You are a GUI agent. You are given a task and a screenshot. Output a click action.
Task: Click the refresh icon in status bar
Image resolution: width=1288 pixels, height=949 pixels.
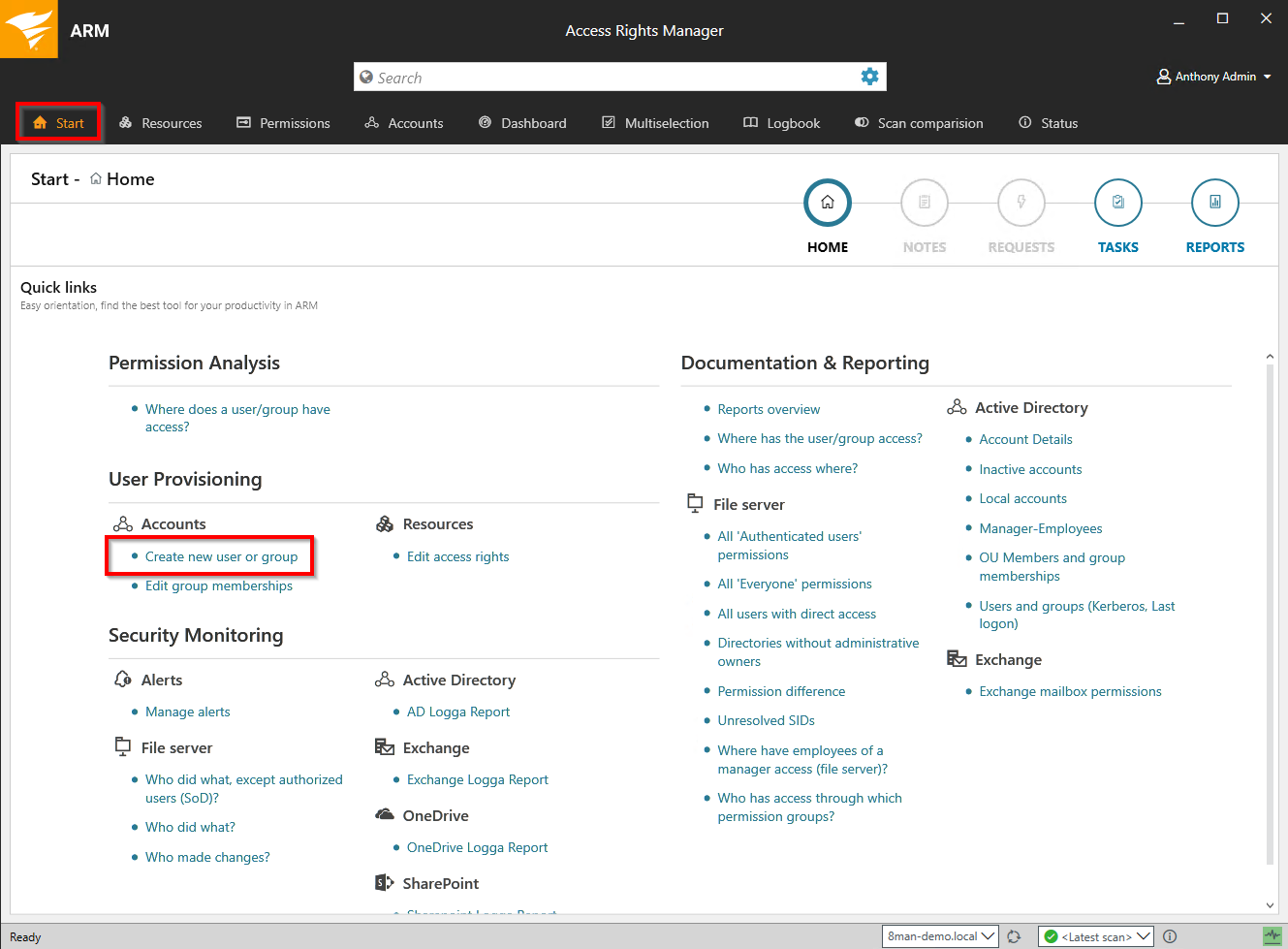(1014, 936)
